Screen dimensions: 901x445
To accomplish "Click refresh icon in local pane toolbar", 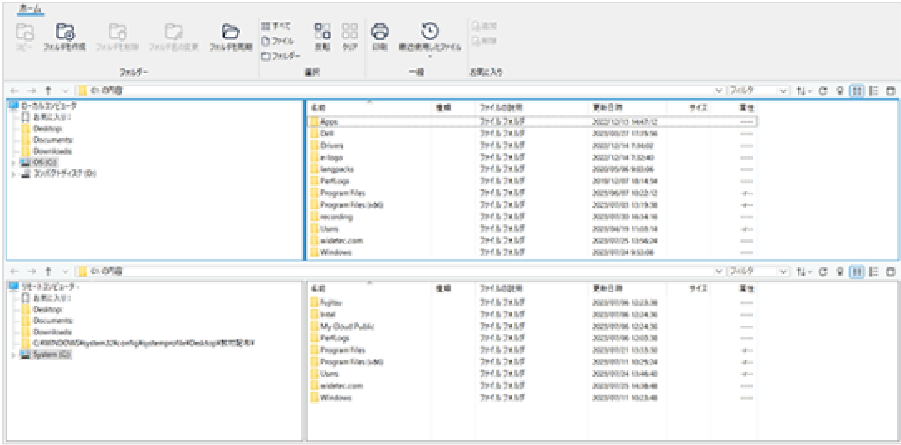I will click(x=823, y=90).
